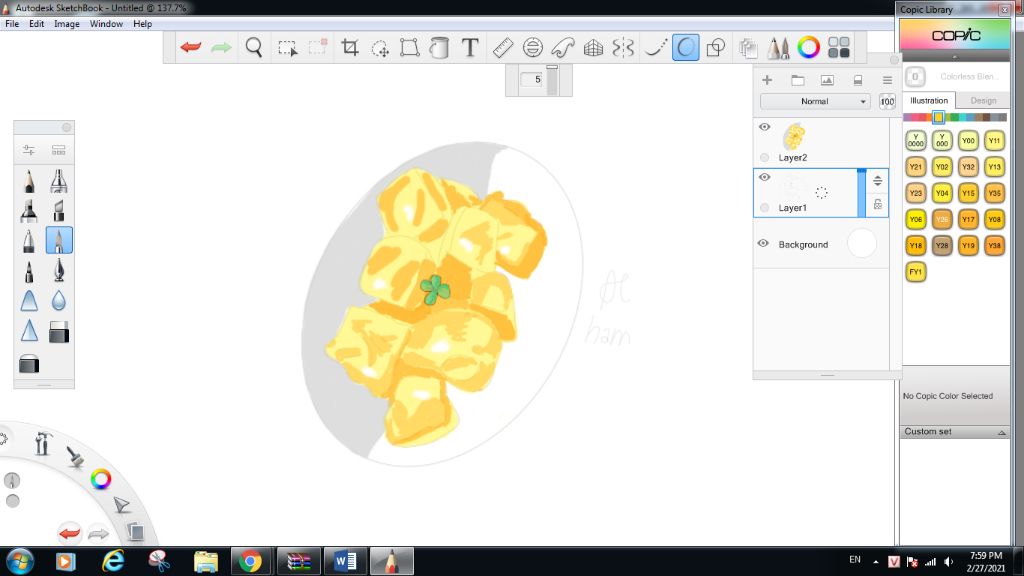Image resolution: width=1024 pixels, height=576 pixels.
Task: Add a layer group folder
Action: coord(797,80)
